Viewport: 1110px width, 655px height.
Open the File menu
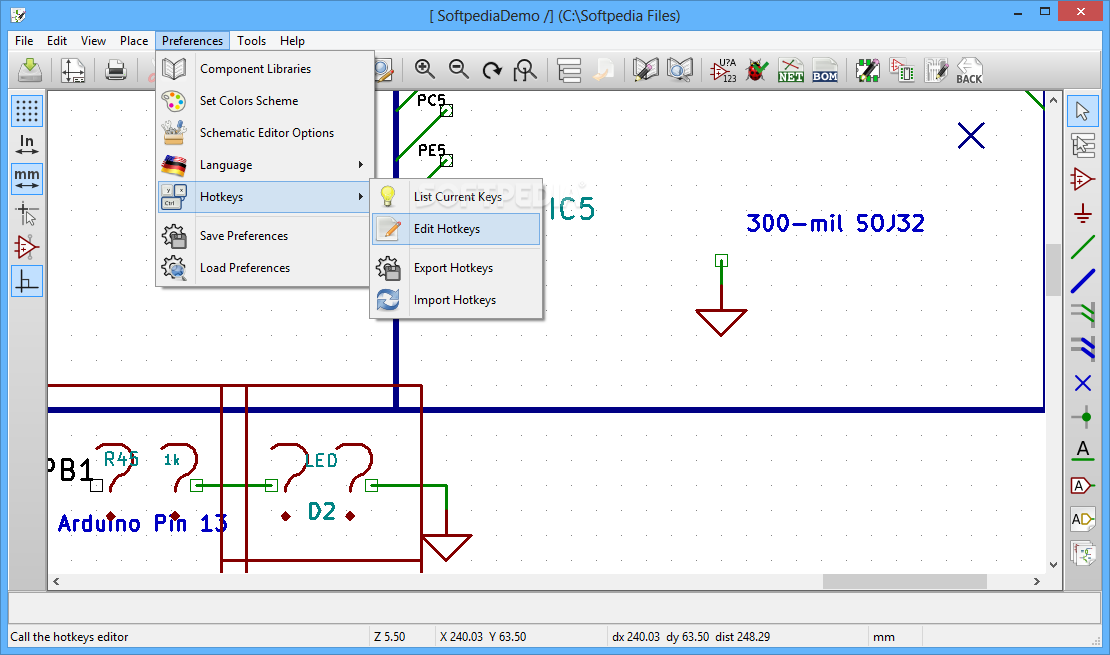(x=24, y=40)
